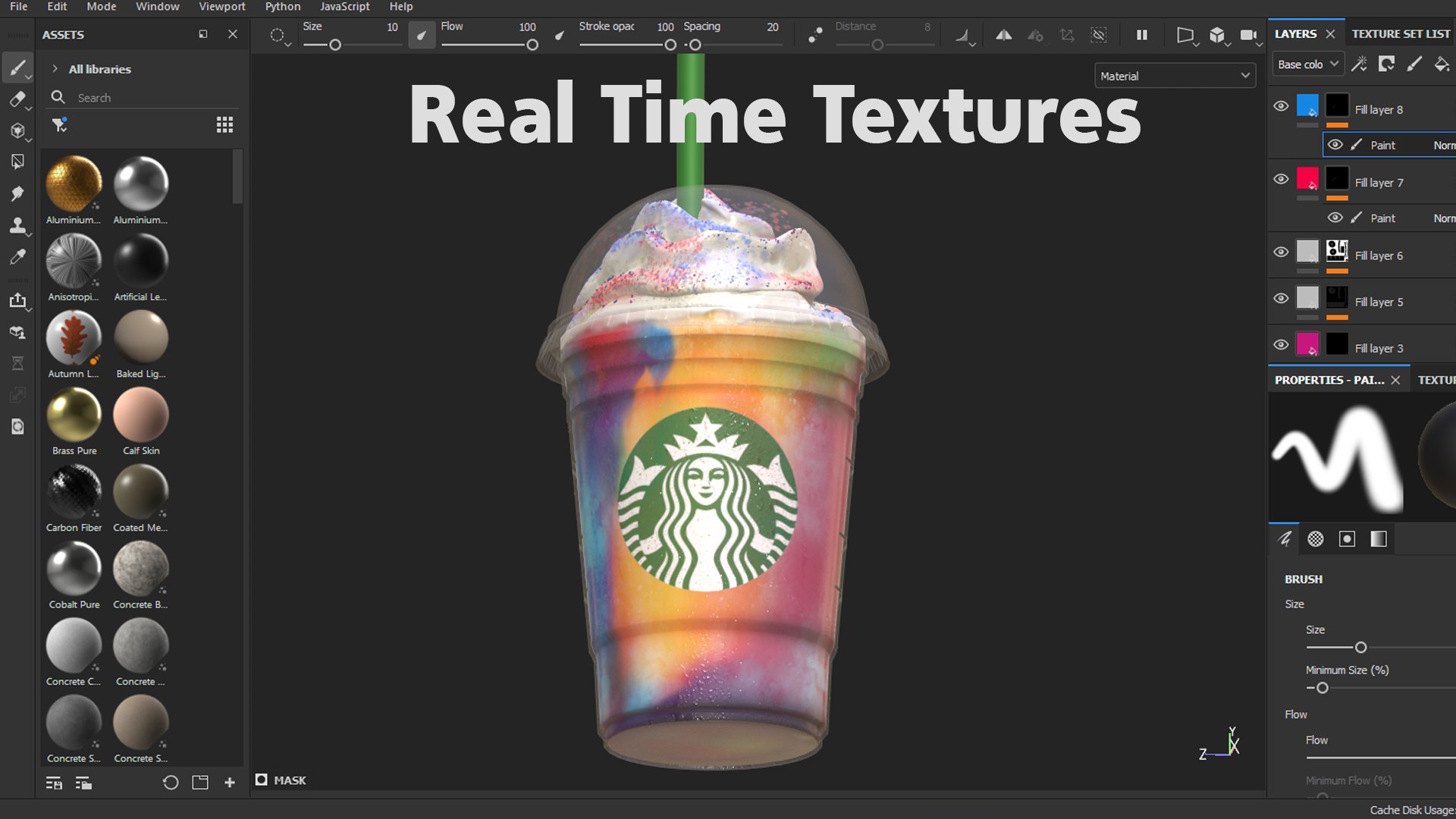The image size is (1456, 819).
Task: Select the Carbon Fiber material thumbnail
Action: [x=74, y=491]
